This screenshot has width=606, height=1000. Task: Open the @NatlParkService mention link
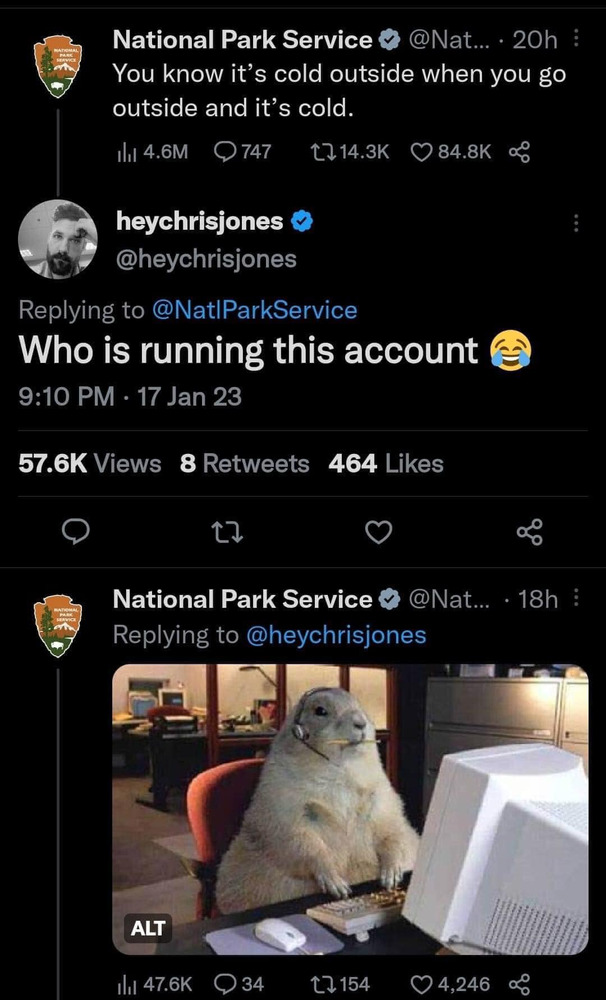click(x=253, y=310)
